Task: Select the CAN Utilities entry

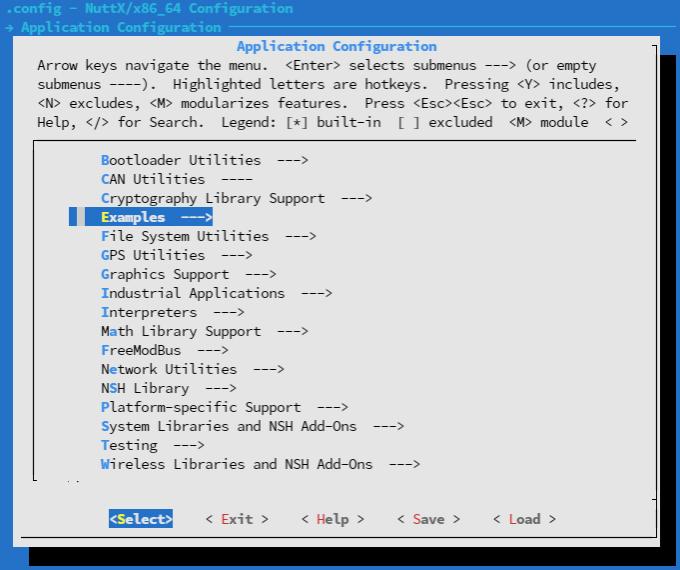Action: 177,179
